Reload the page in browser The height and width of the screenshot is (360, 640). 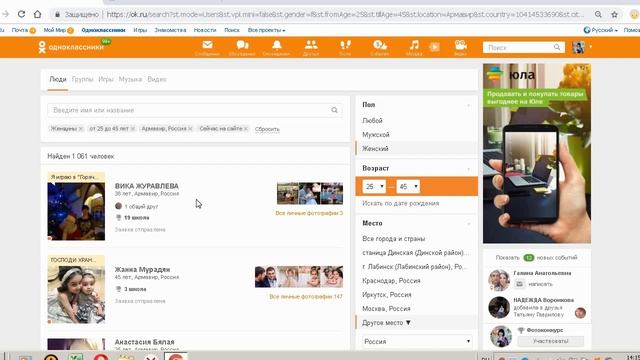click(x=21, y=14)
